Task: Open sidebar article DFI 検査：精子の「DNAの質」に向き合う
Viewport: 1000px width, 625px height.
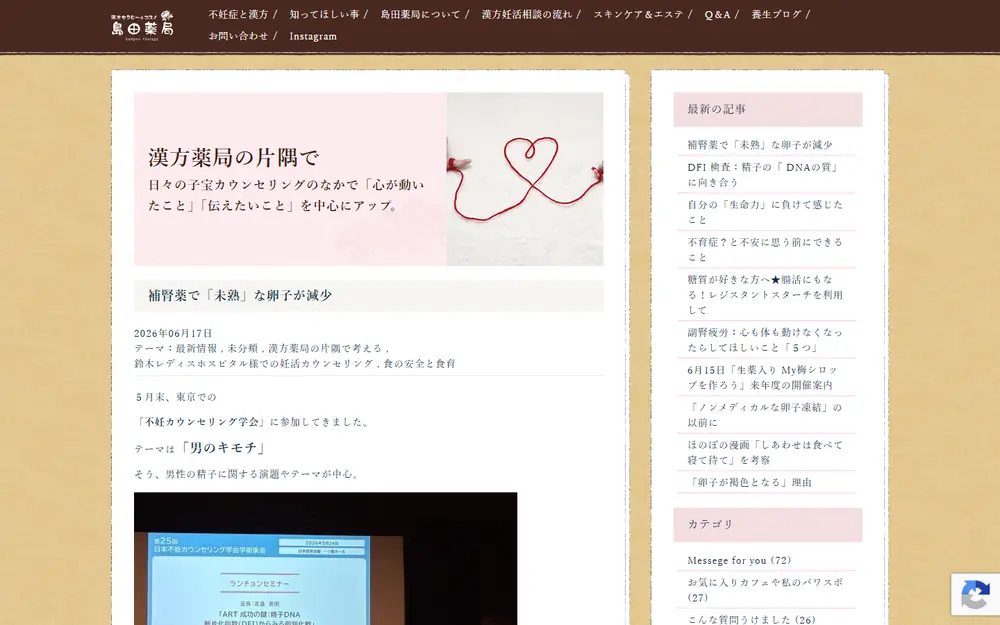Action: pyautogui.click(x=764, y=175)
